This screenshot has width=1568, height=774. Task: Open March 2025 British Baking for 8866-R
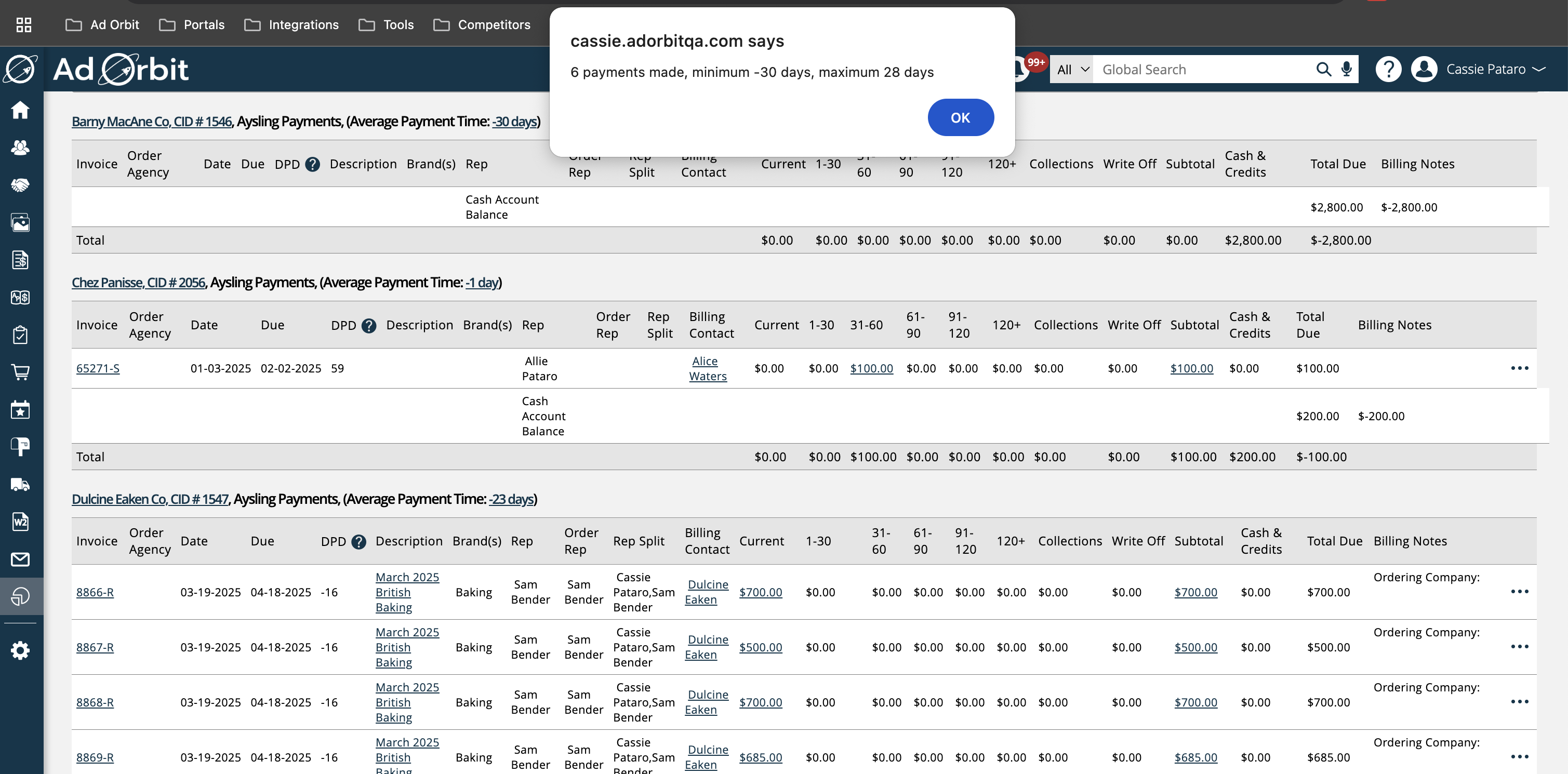coord(407,593)
